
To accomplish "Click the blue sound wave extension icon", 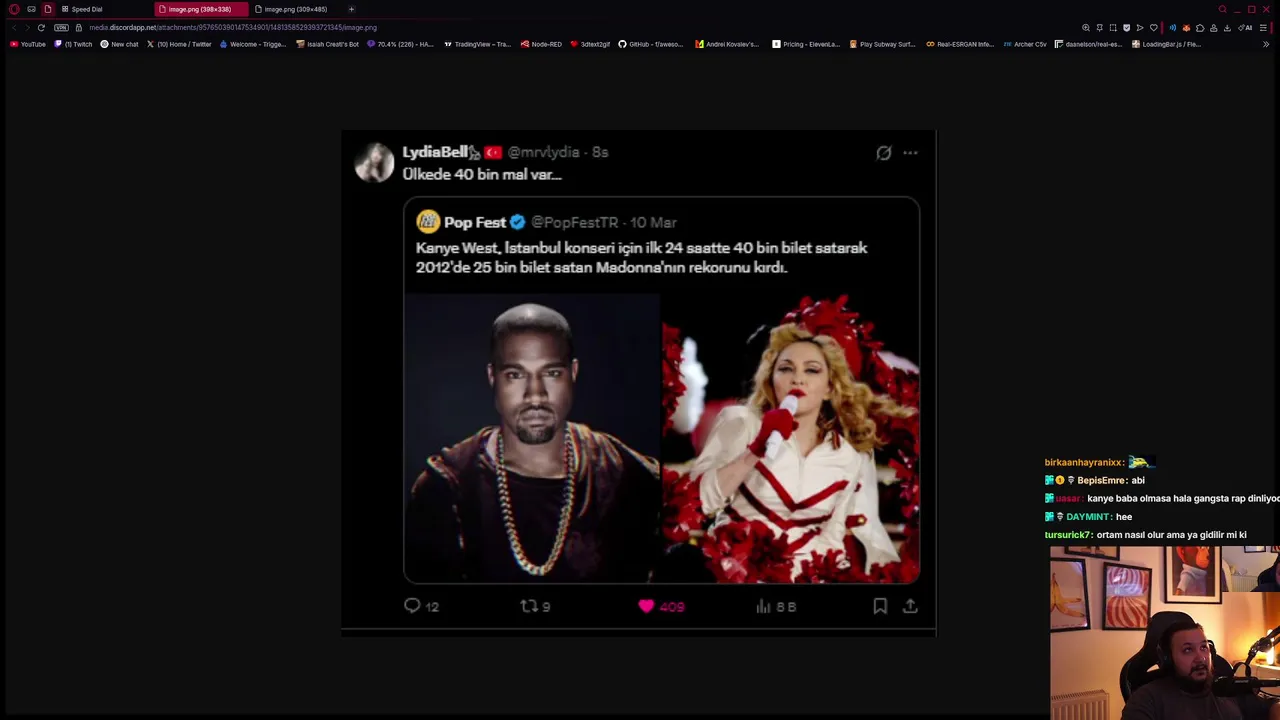I will tap(1173, 28).
